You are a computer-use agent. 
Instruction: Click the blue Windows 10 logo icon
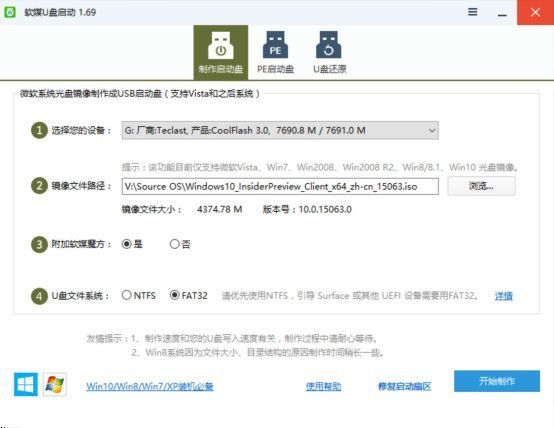(x=26, y=384)
